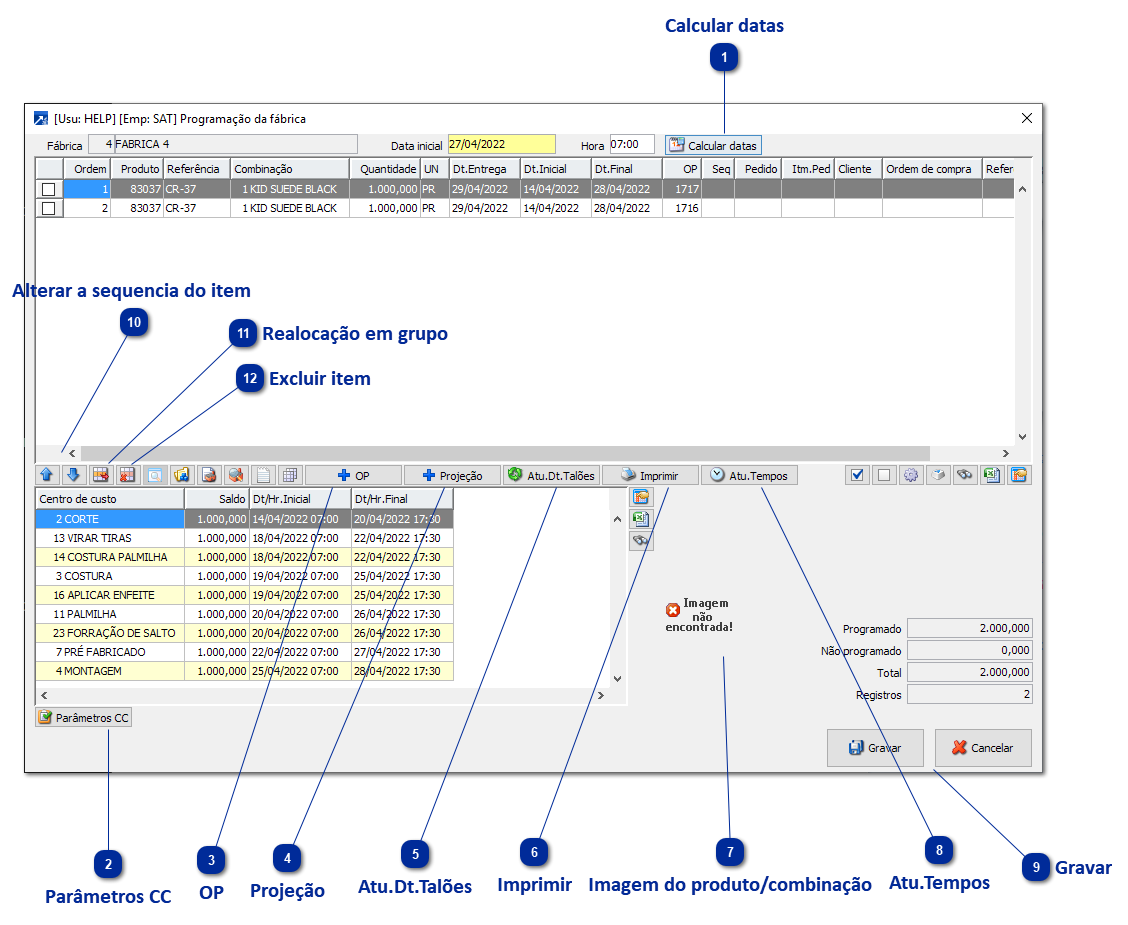Move item down with blue down arrow
1128x925 pixels.
coord(73,475)
